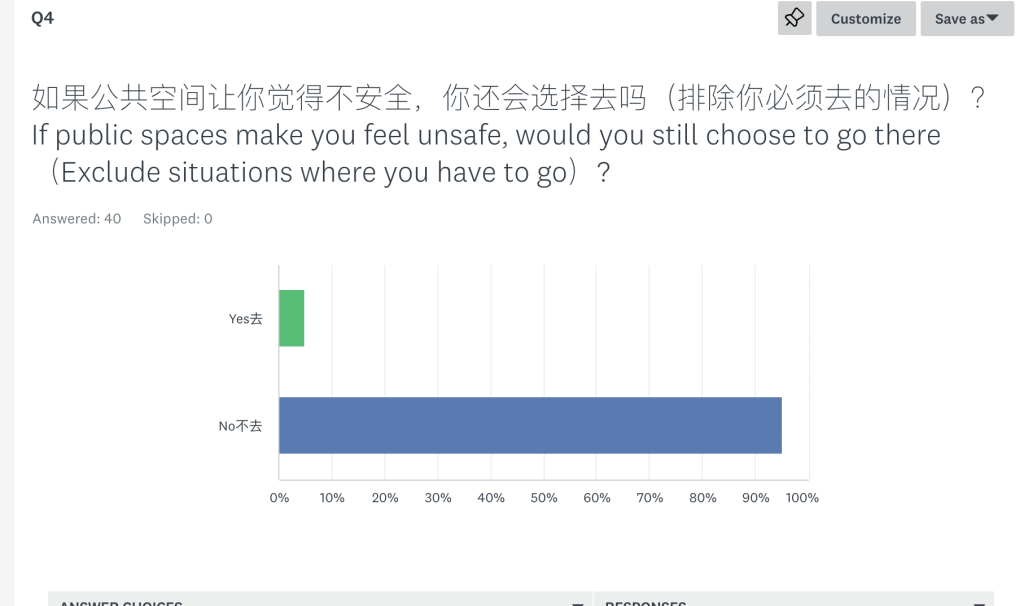This screenshot has width=1024, height=606.
Task: Click the Answer Choices column header
Action: tap(121, 603)
